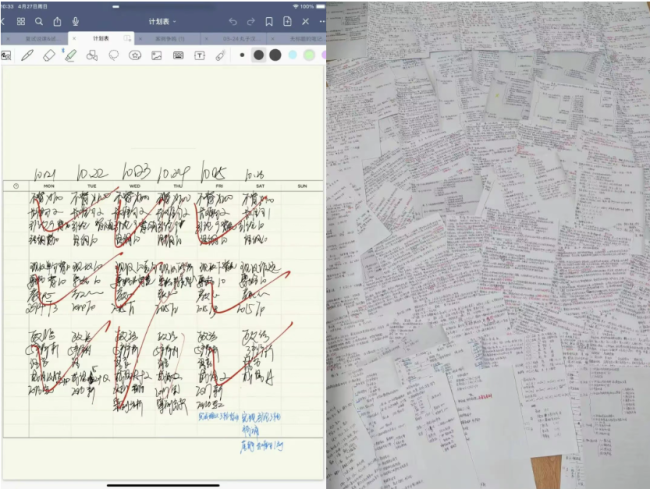Screen dimensions: 650x489
Task: Undo the last stroke
Action: 233,22
